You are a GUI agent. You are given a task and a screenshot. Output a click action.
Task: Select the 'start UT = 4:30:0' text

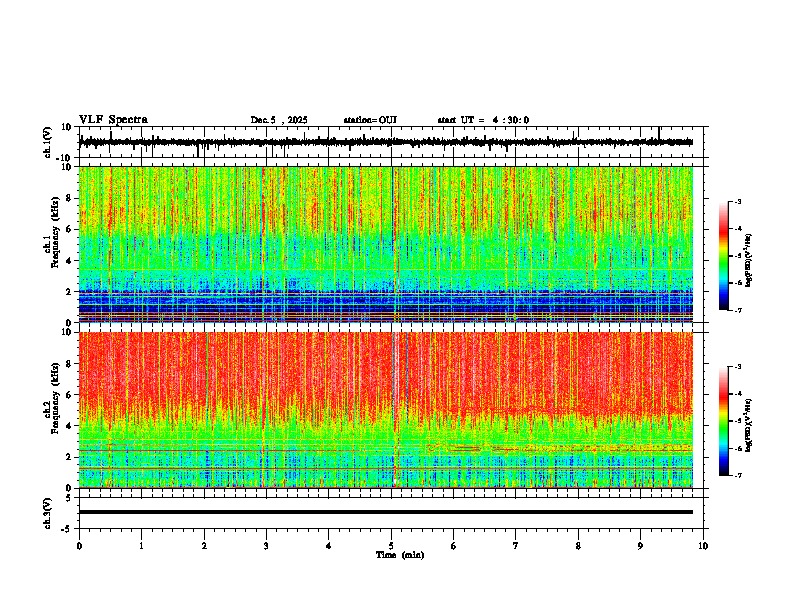[x=483, y=120]
